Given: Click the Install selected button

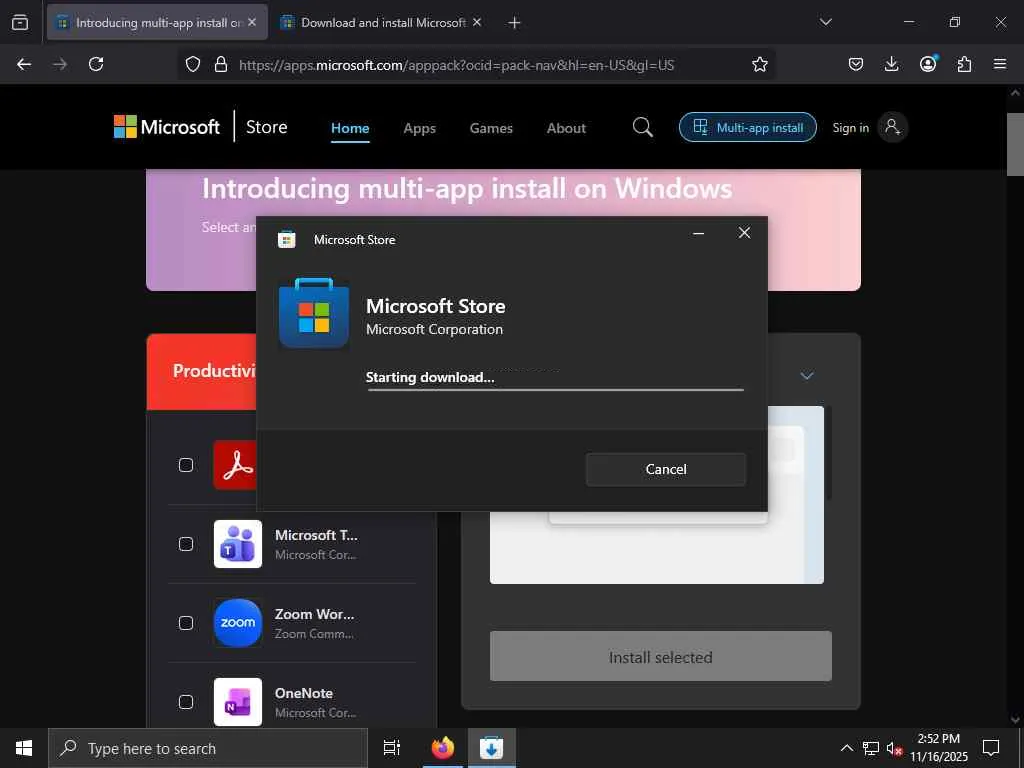Looking at the screenshot, I should pos(660,656).
